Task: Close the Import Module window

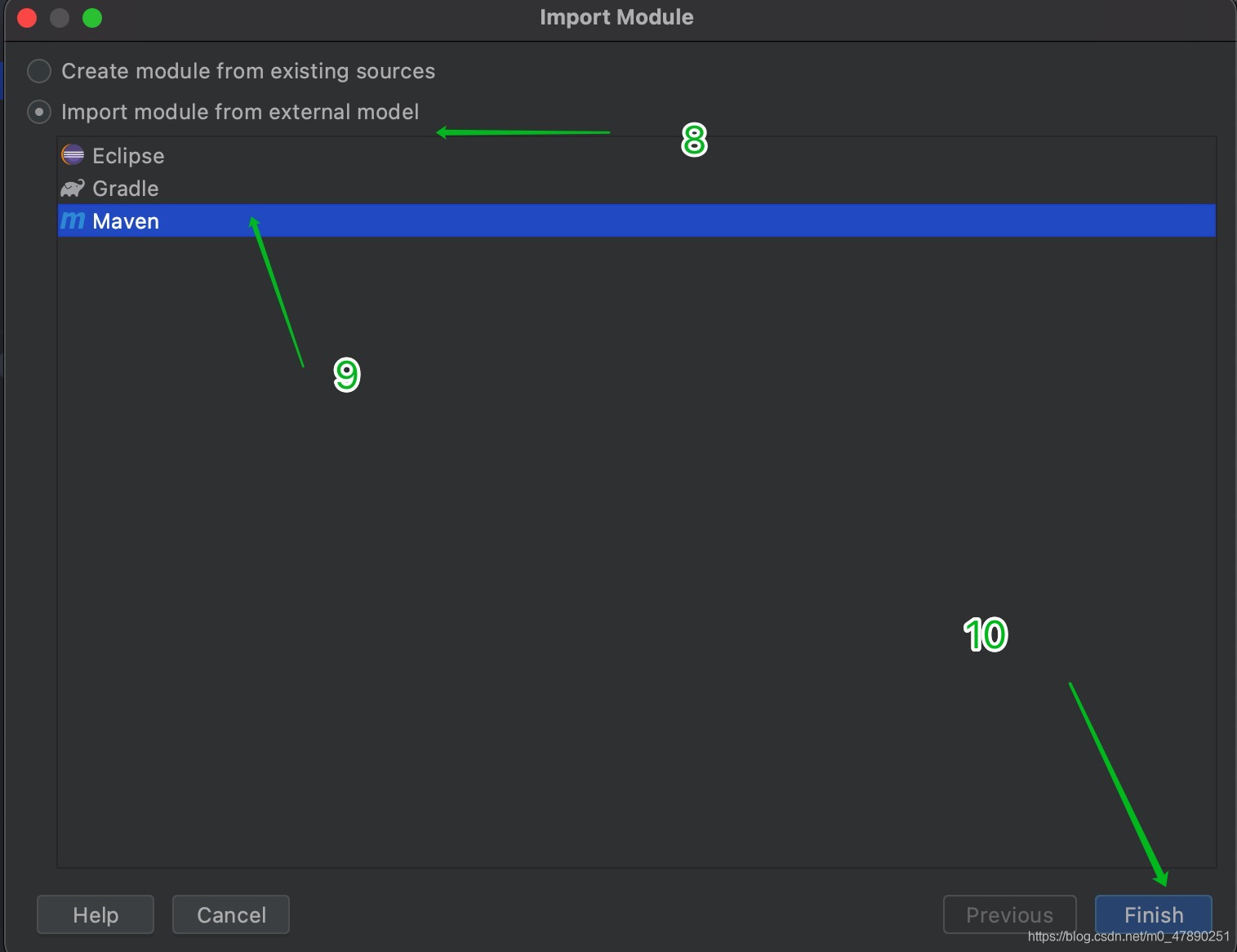Action: 27,18
